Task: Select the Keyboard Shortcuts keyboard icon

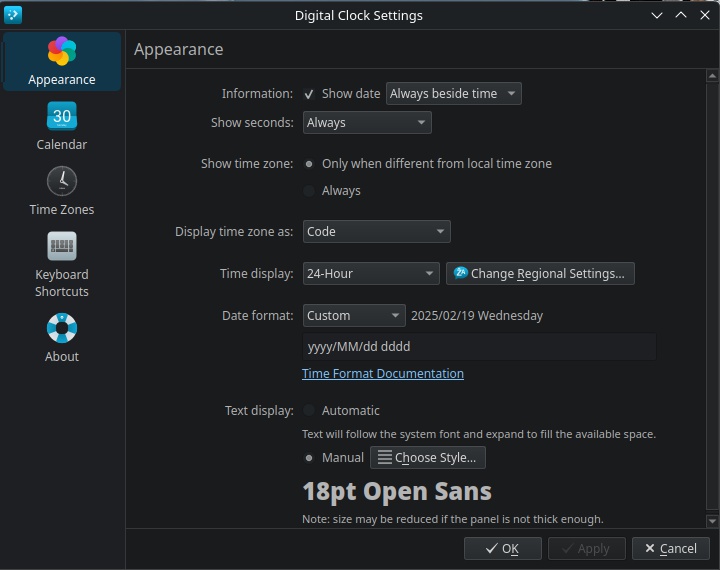Action: pyautogui.click(x=62, y=246)
